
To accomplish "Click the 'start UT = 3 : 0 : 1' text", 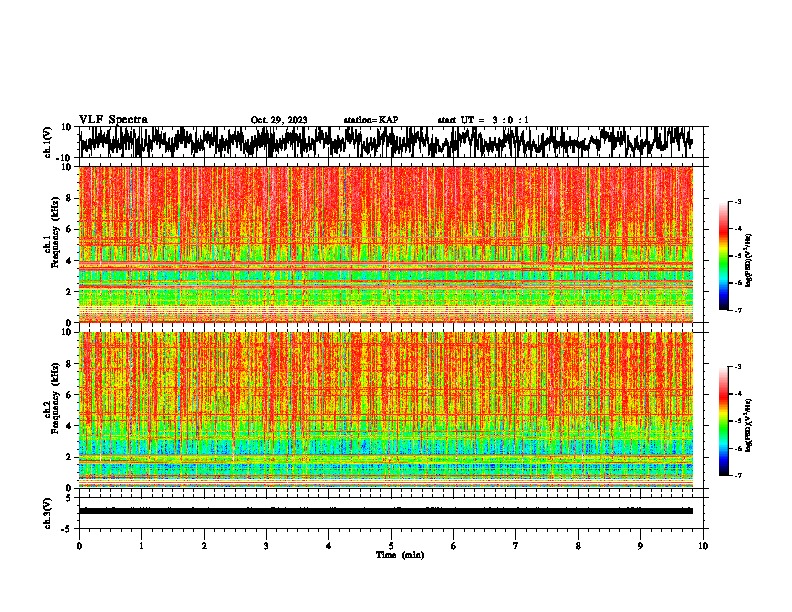I will (483, 120).
